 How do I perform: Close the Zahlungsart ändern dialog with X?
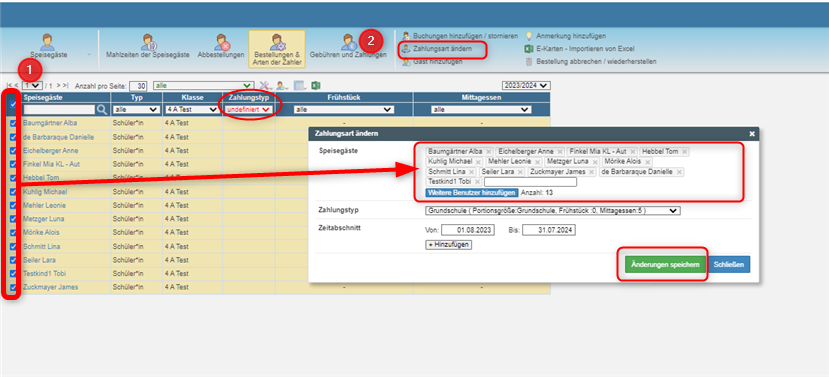[x=752, y=134]
